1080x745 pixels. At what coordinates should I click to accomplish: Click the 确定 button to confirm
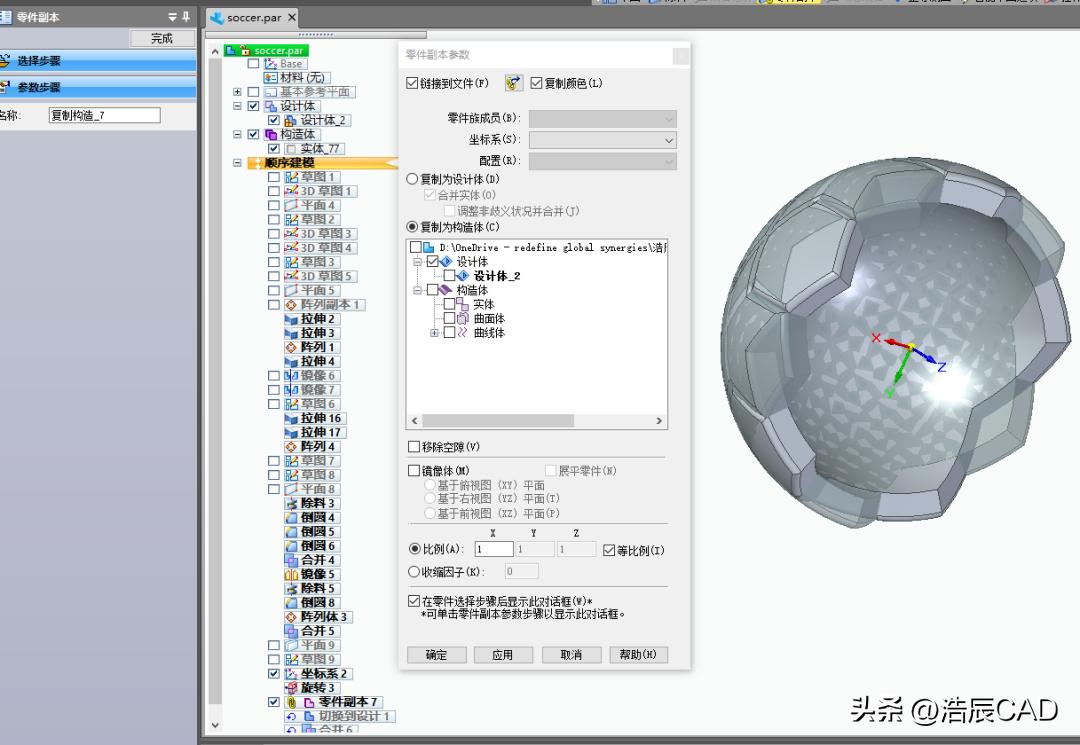[436, 655]
